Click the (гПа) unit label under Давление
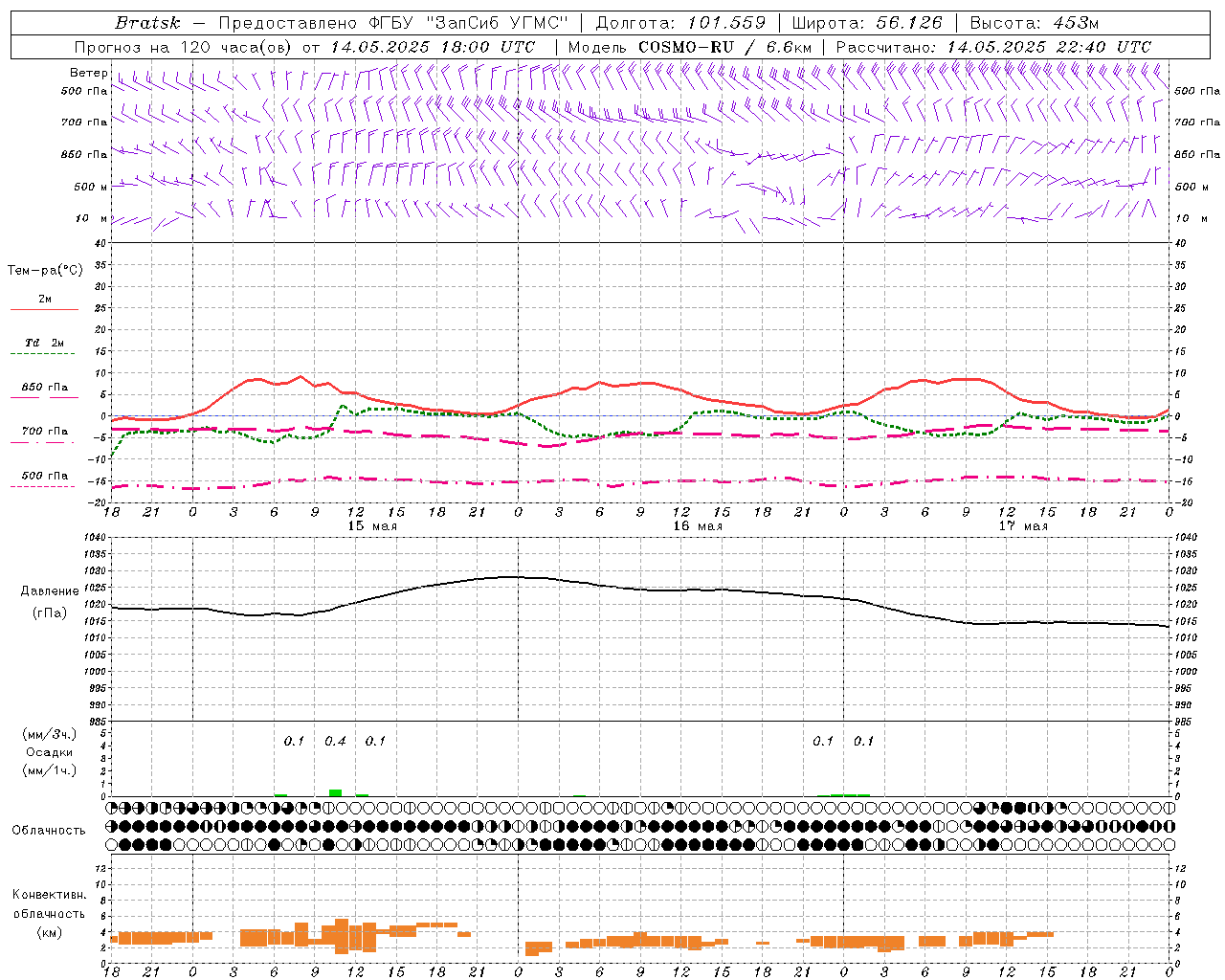The width and height of the screenshot is (1225, 980). [49, 613]
